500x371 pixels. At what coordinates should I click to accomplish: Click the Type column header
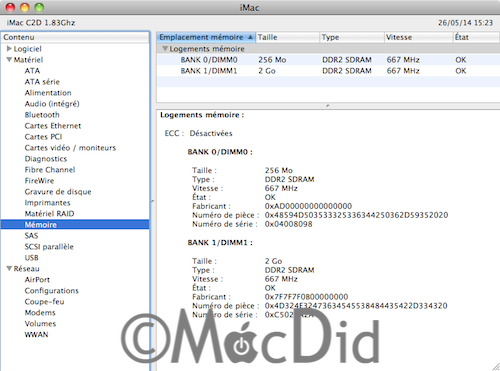(352, 37)
